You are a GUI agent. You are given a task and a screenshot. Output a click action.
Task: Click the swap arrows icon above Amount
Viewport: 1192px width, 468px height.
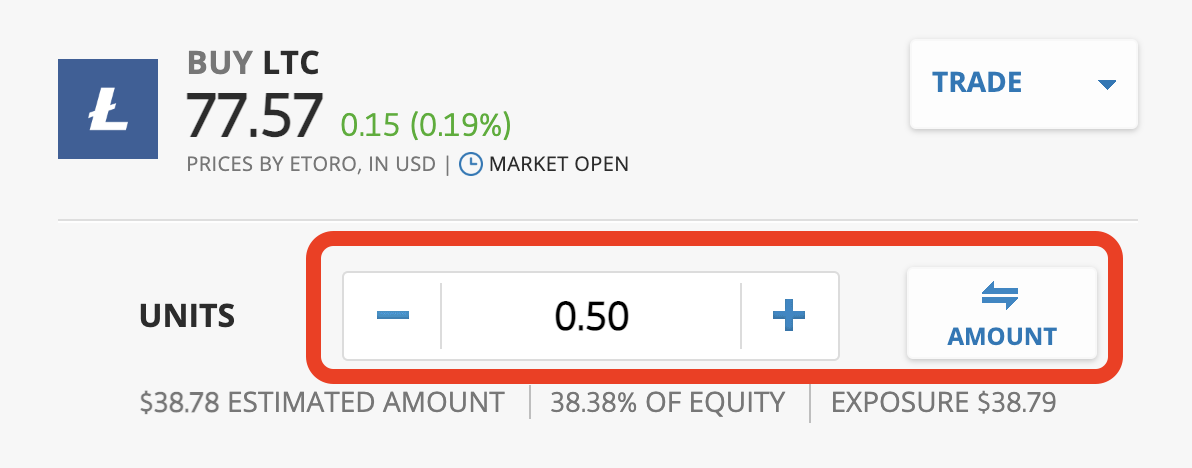coord(1000,296)
